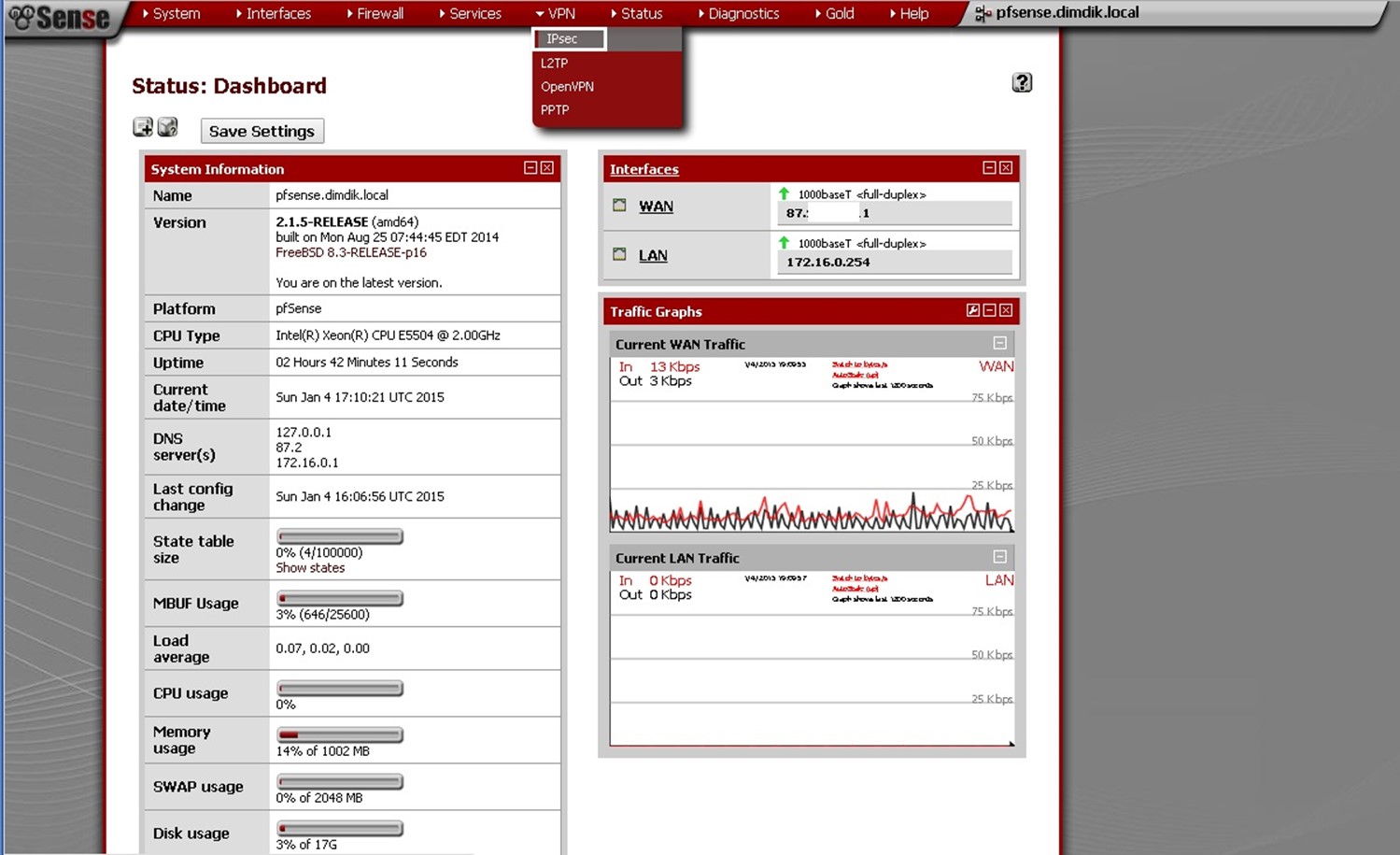
Task: Open the Status menu
Action: (x=637, y=14)
